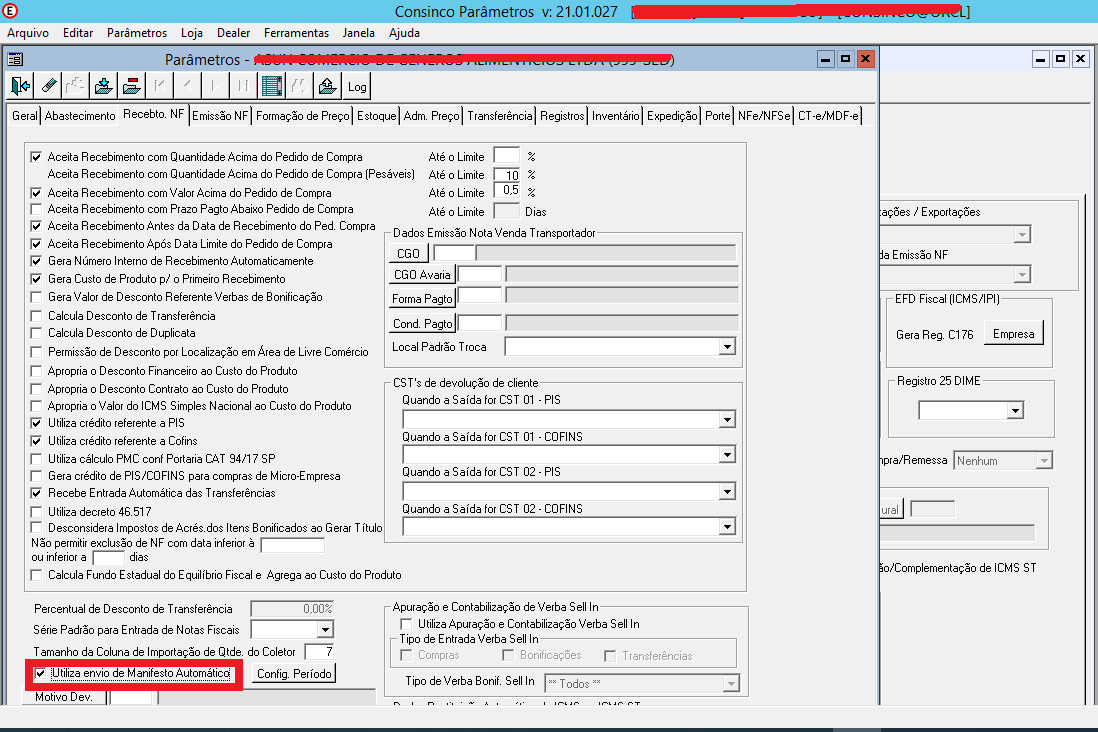Expand Quando a Saída for CST 01 - PIS dropdown
This screenshot has width=1098, height=732.
coord(727,420)
